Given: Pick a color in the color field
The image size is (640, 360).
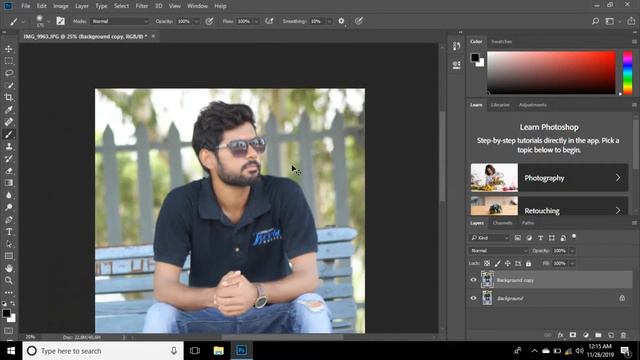Looking at the screenshot, I should (x=551, y=73).
